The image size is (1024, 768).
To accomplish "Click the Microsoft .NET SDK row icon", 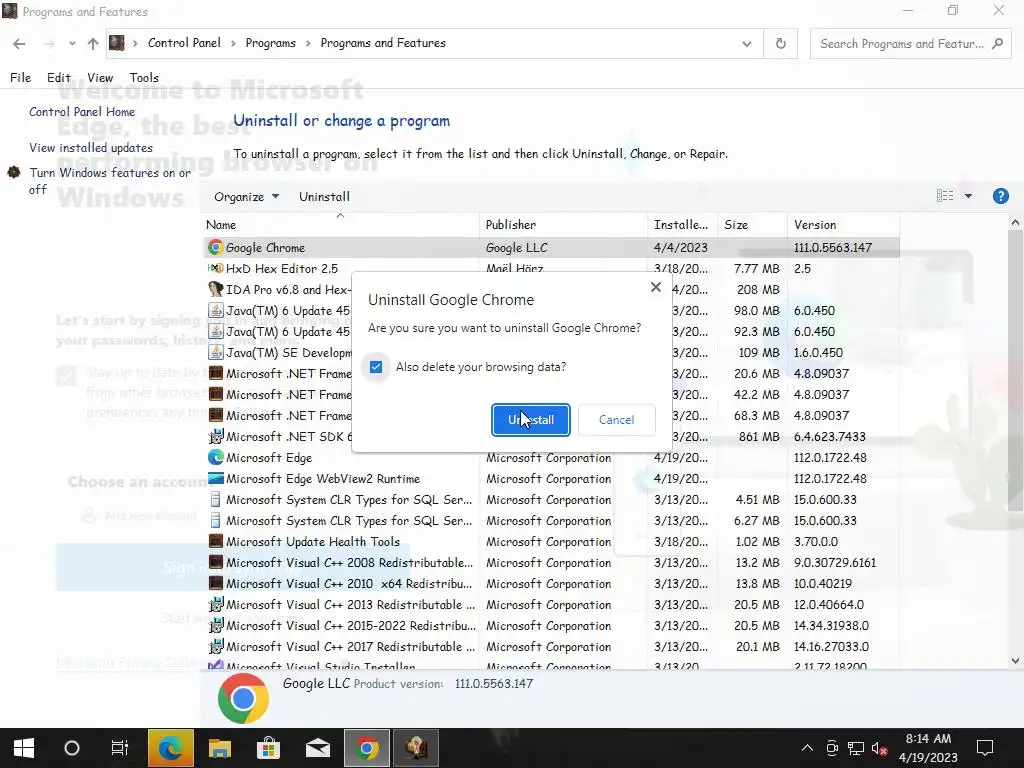I will tap(215, 436).
